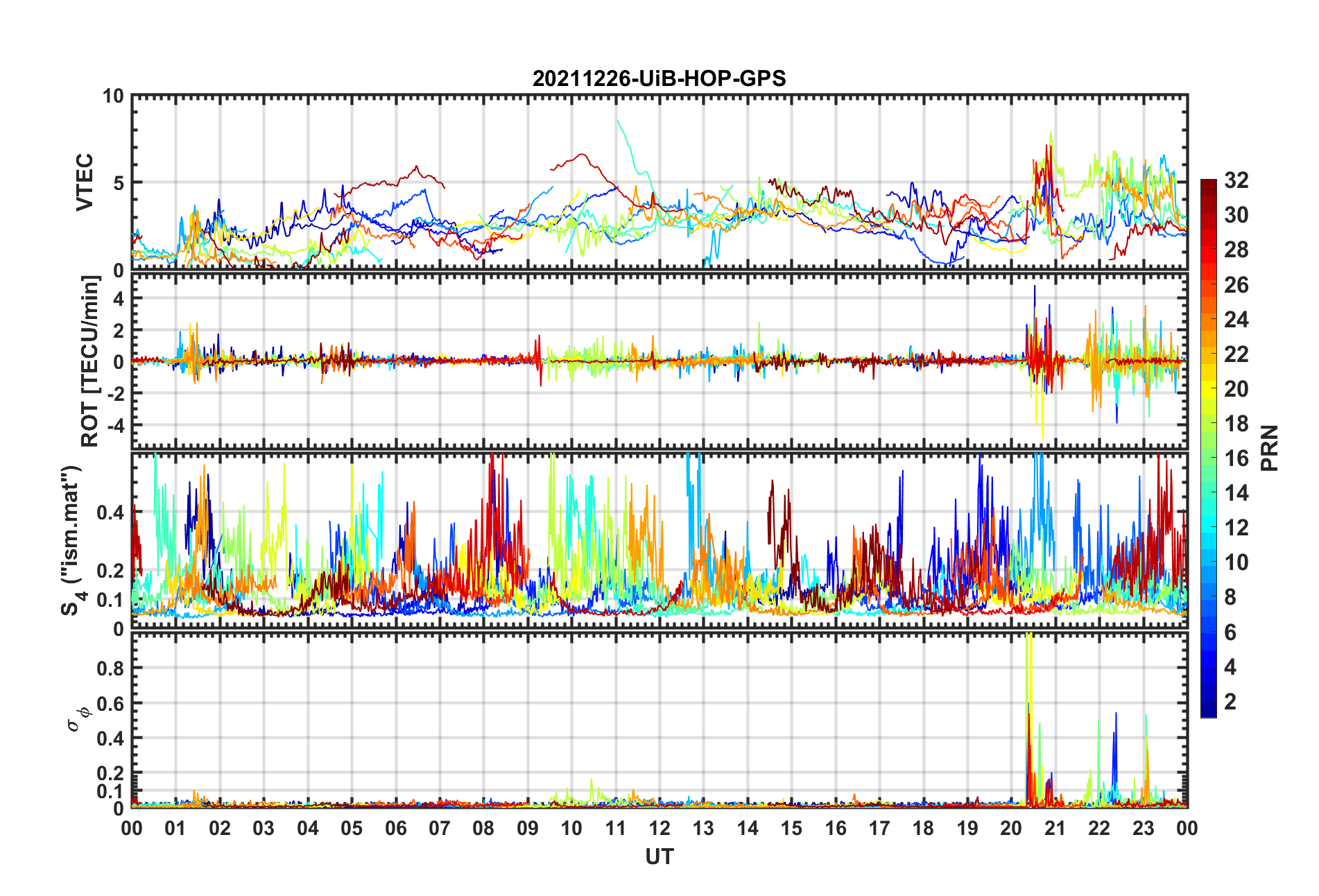Click the "PRN" colorbar label
This screenshot has height=896, width=1319.
click(x=1269, y=448)
